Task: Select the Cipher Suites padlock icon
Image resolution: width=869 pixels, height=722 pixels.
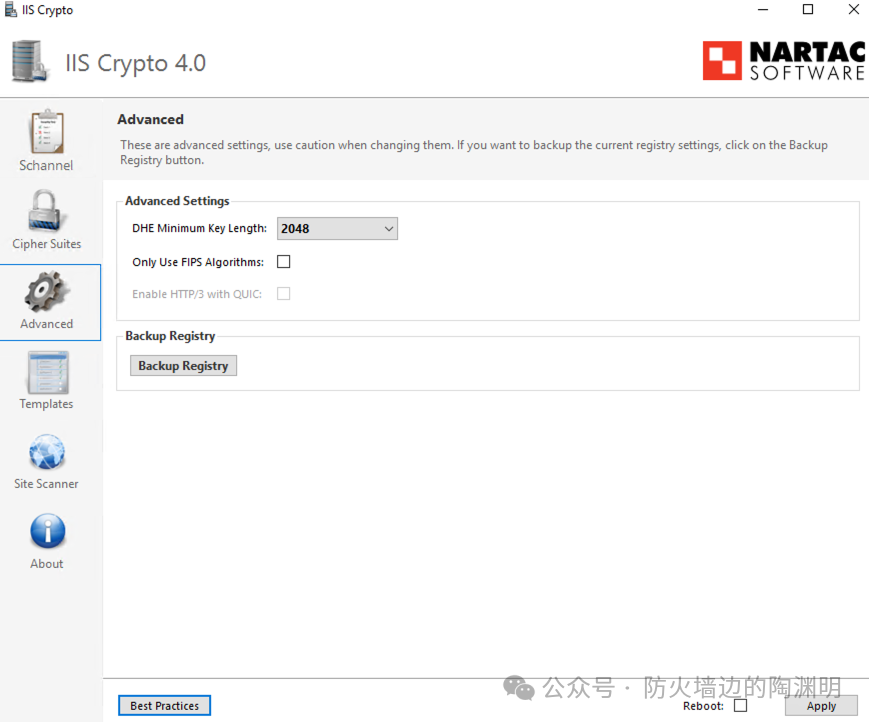Action: coord(46,211)
